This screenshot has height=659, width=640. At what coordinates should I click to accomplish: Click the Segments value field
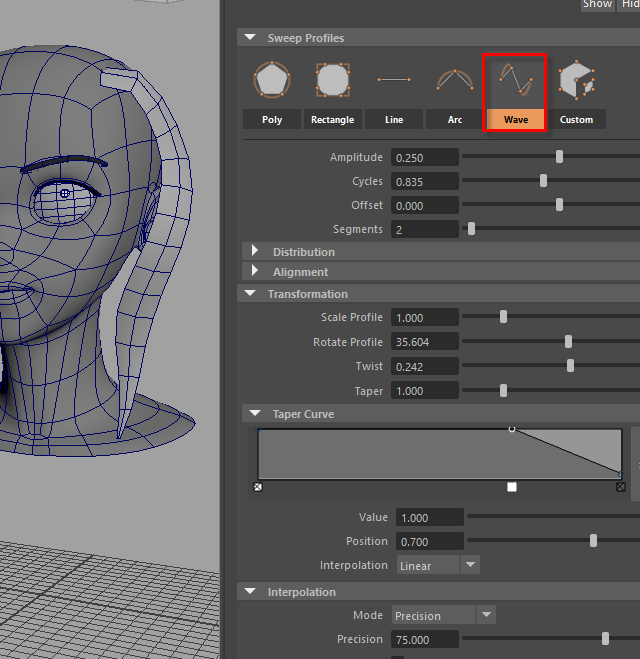(424, 229)
